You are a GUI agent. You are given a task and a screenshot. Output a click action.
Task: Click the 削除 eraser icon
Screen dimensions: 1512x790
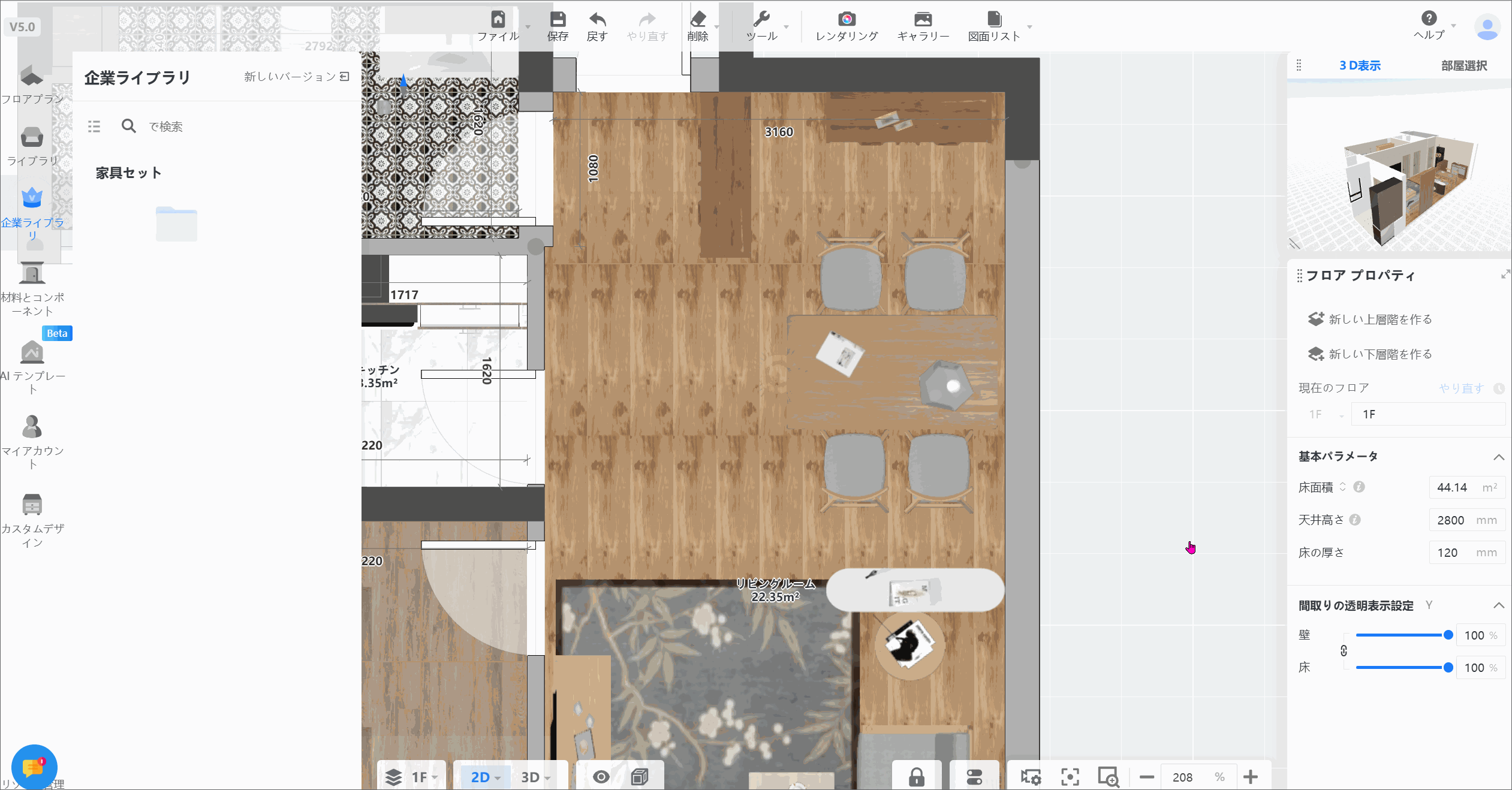tap(698, 19)
